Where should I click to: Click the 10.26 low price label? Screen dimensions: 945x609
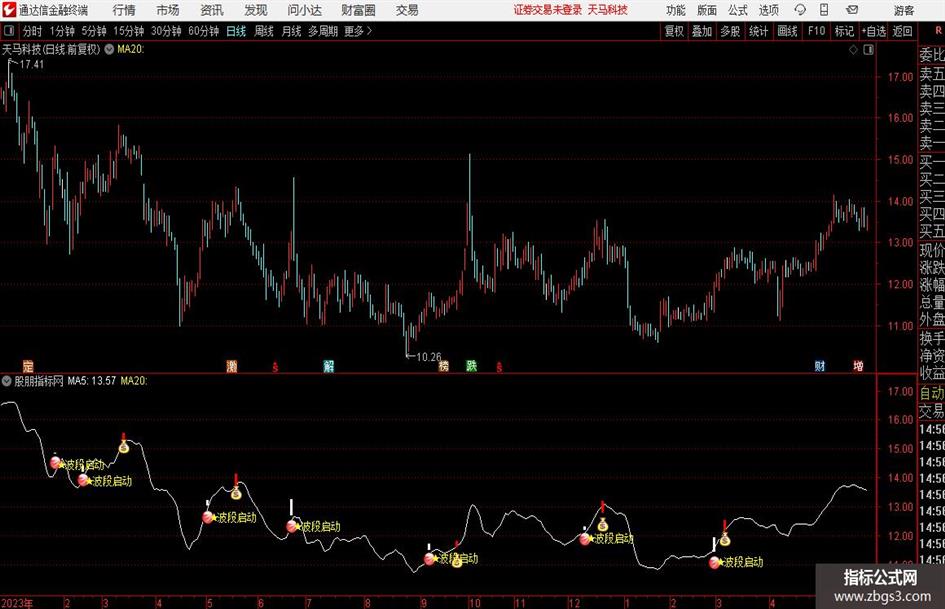point(429,357)
